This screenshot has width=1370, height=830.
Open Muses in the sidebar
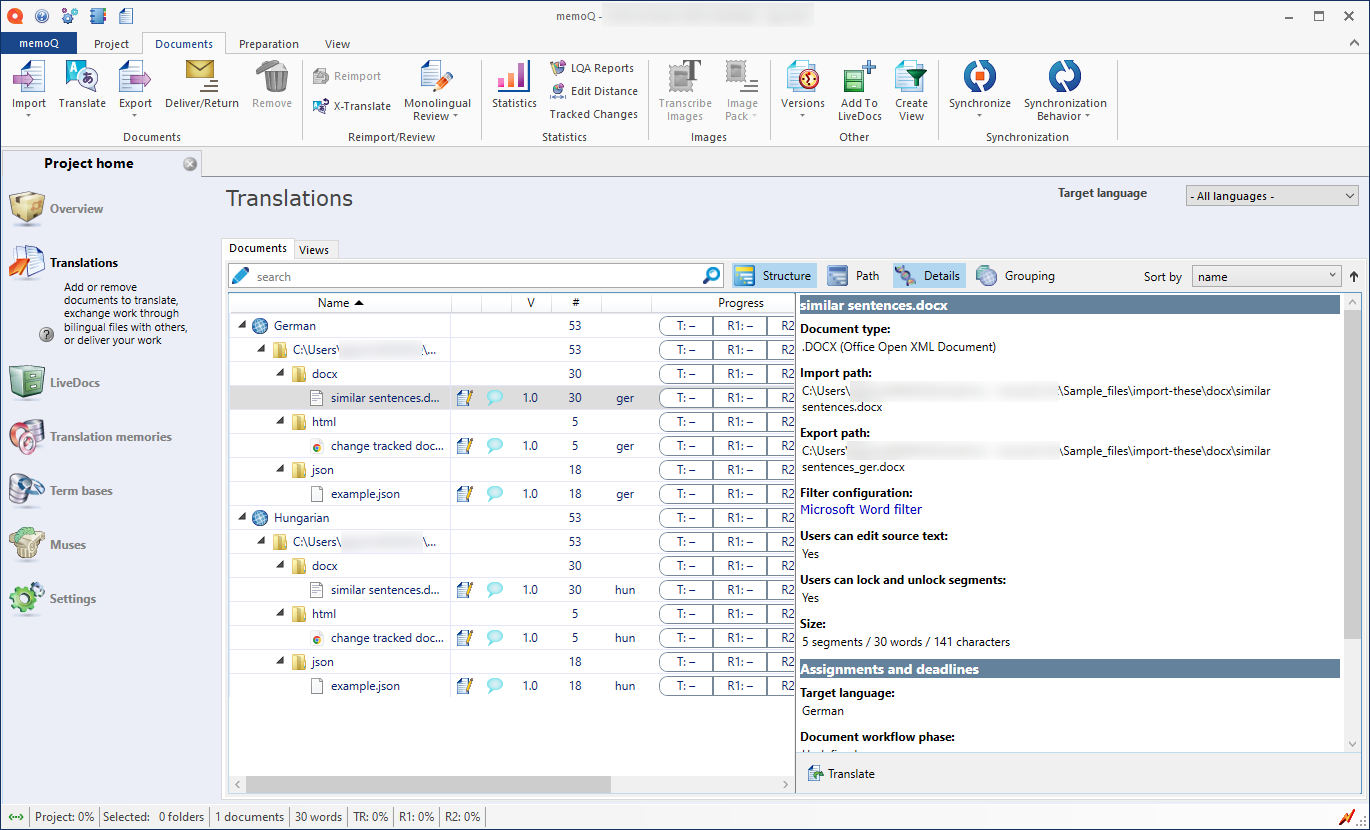pyautogui.click(x=48, y=545)
